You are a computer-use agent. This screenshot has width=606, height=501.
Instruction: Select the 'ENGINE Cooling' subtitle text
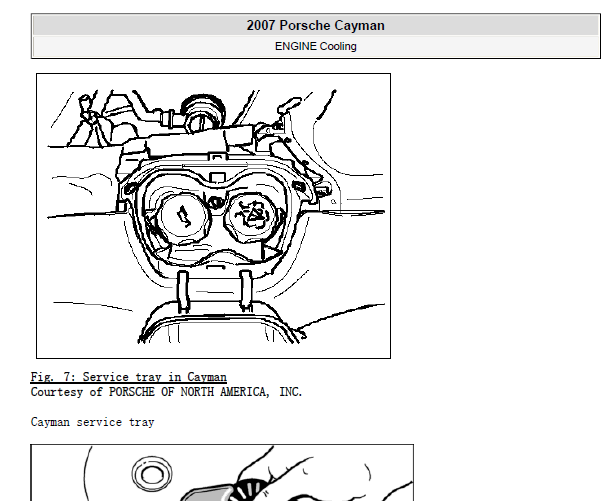click(315, 46)
